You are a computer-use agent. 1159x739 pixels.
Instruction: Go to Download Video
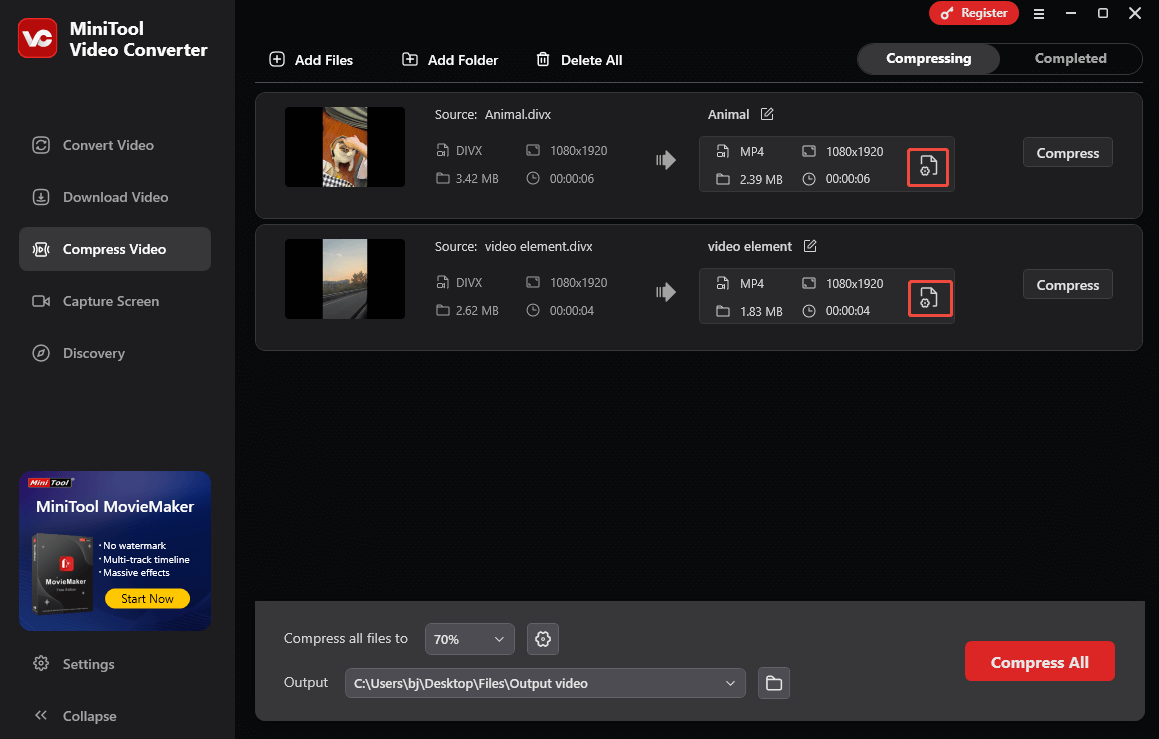(115, 197)
